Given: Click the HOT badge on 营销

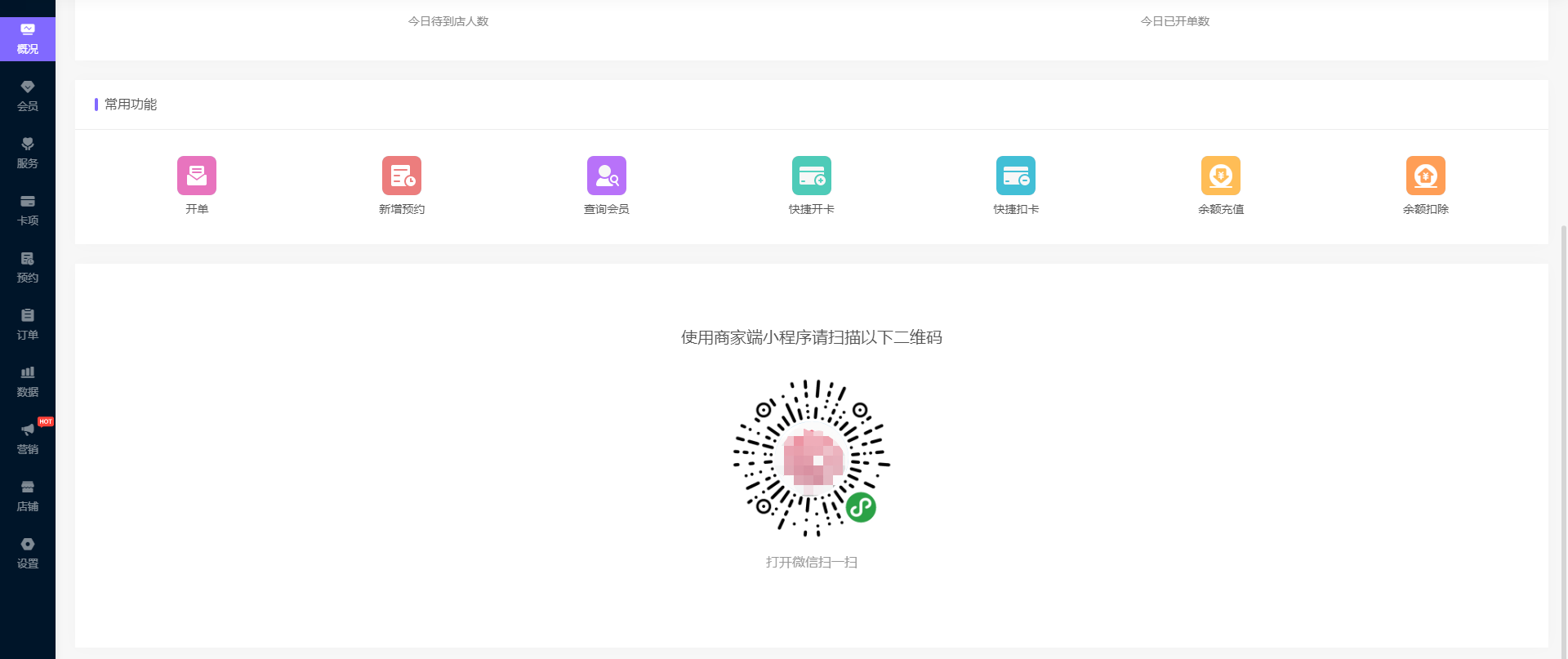Looking at the screenshot, I should [46, 421].
